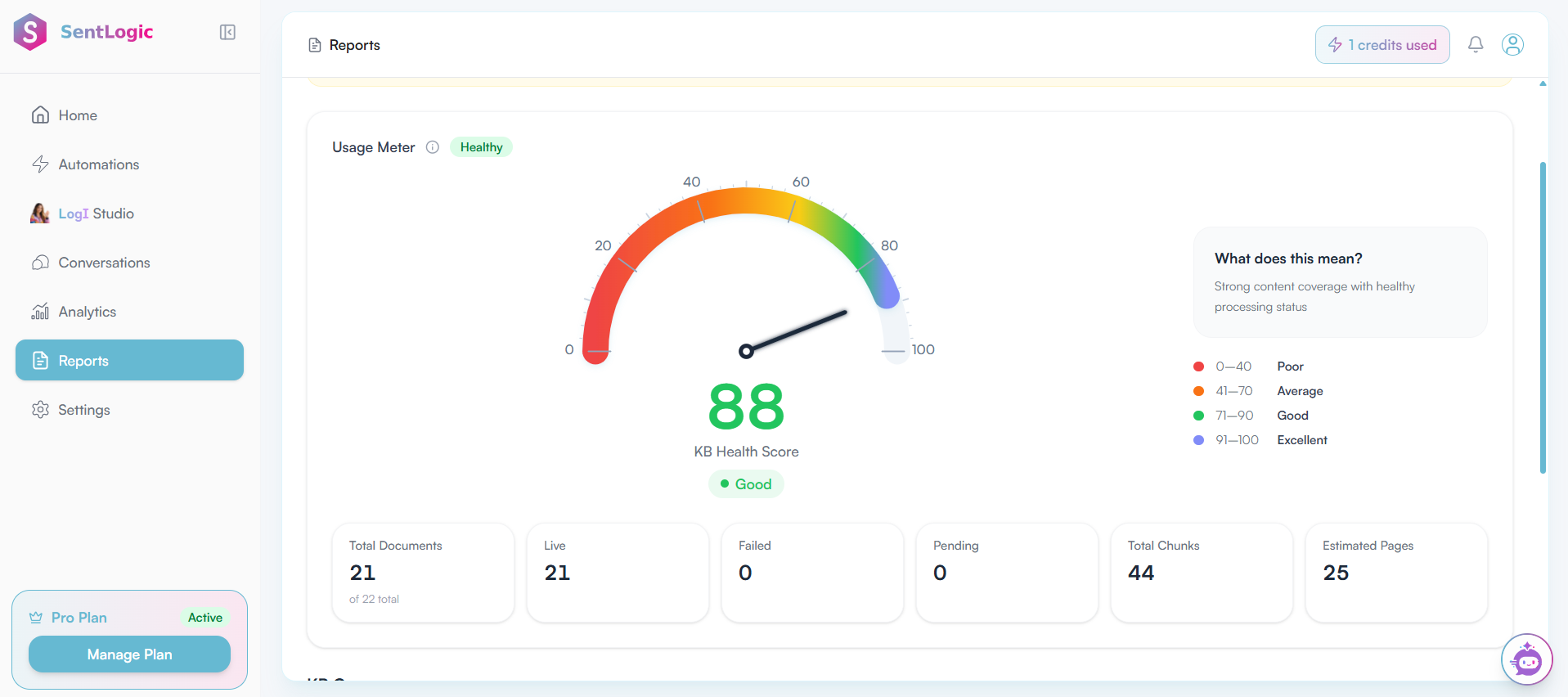1568x697 pixels.
Task: Click the gauge label 80
Action: click(889, 245)
